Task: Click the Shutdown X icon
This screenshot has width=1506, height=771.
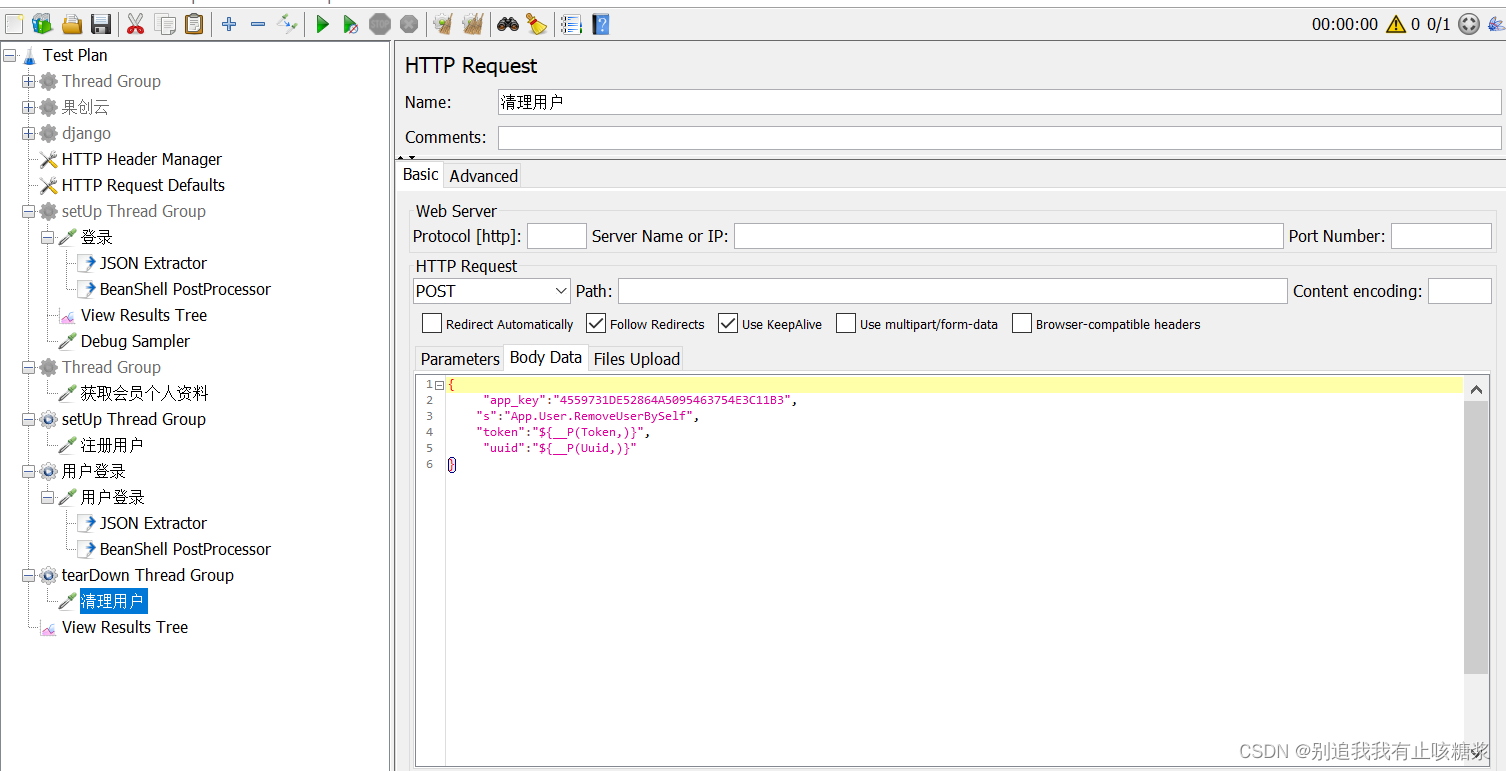Action: pos(409,24)
